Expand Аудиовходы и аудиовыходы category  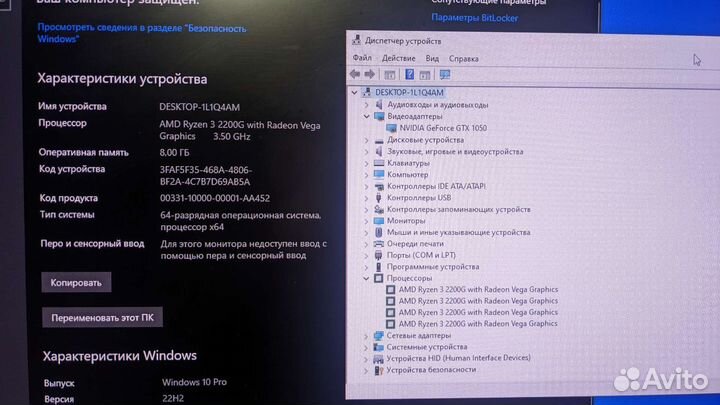pyautogui.click(x=366, y=105)
